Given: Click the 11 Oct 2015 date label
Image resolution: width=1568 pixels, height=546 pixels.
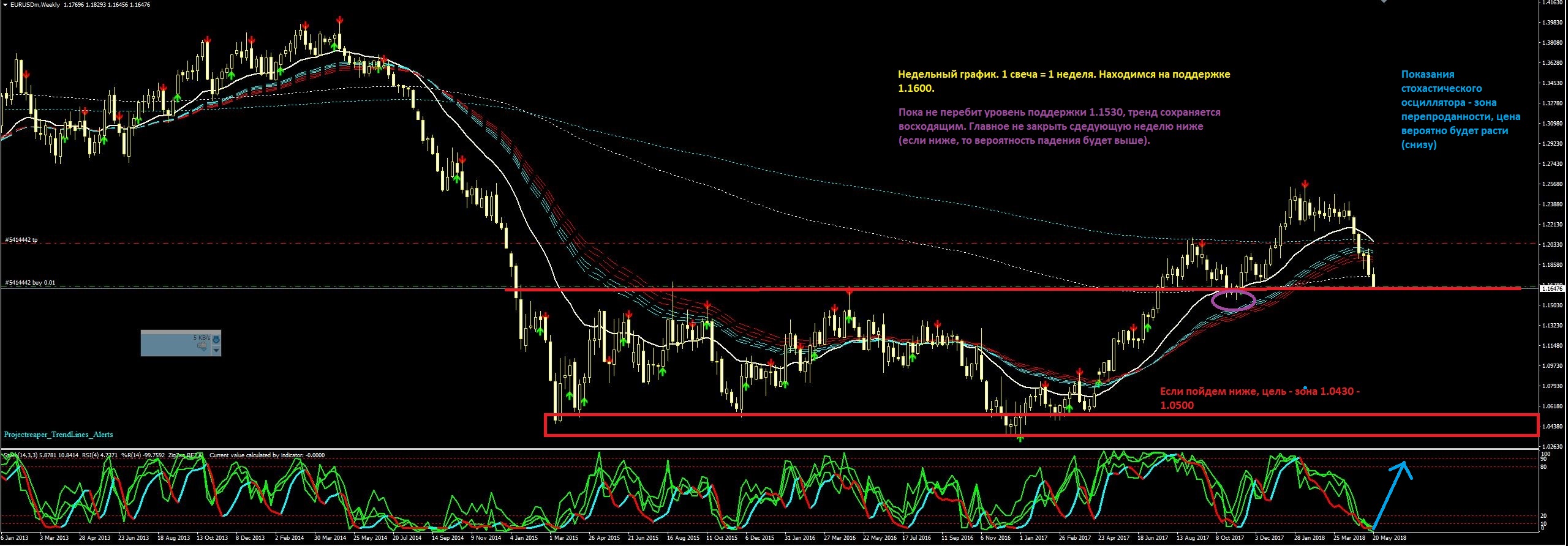Looking at the screenshot, I should (x=722, y=538).
